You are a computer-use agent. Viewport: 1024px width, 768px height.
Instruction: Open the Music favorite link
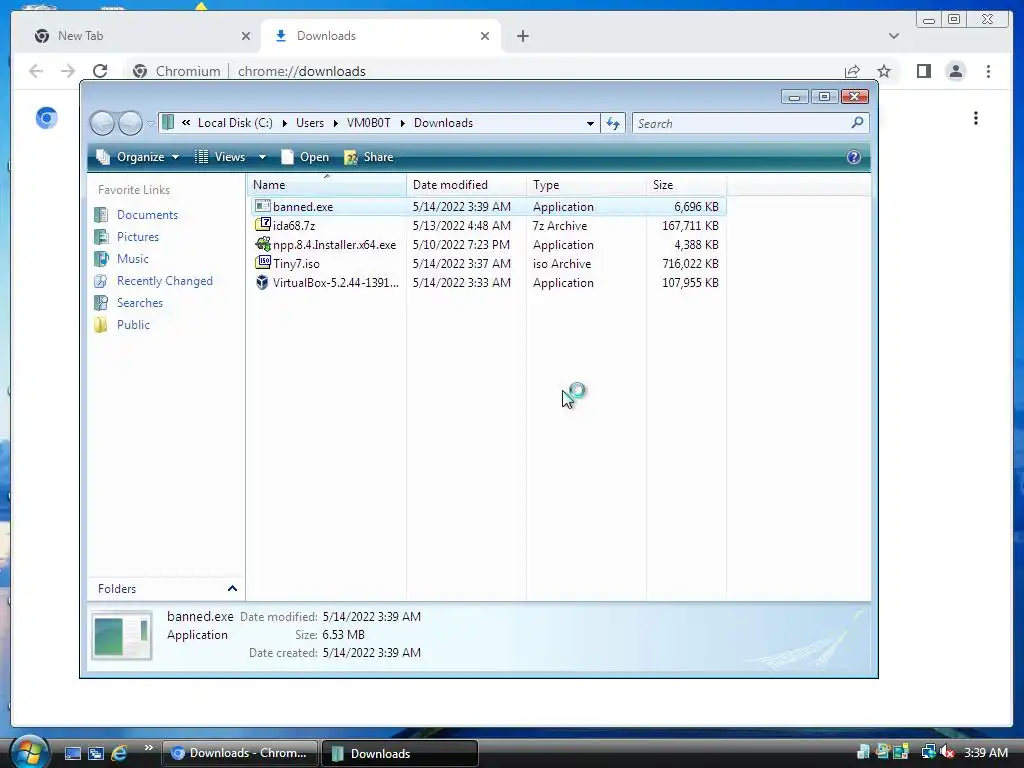[133, 259]
